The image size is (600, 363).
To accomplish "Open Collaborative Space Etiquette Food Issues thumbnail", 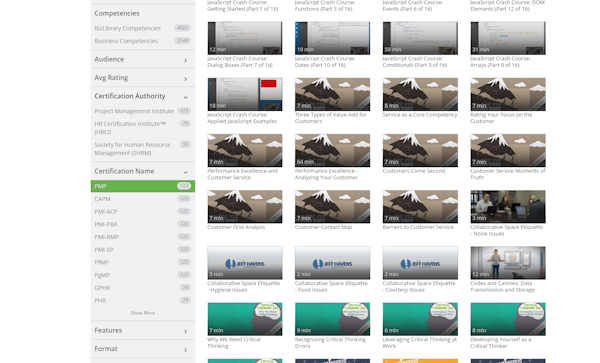I will click(332, 263).
